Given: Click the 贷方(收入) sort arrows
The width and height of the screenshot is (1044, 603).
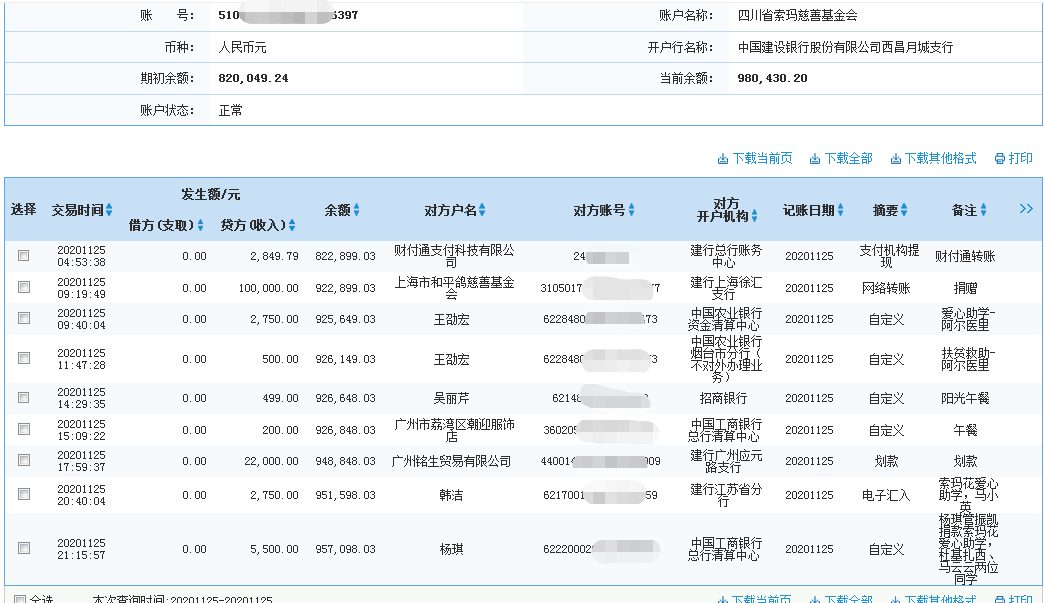Looking at the screenshot, I should coord(291,226).
